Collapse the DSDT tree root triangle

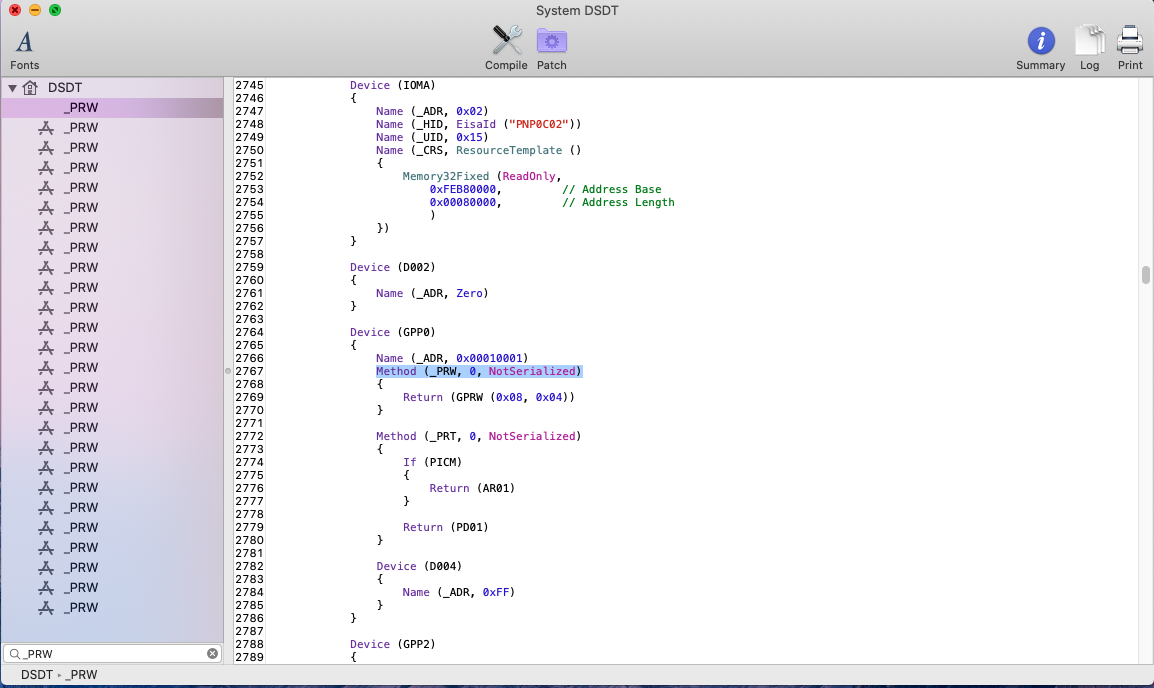pyautogui.click(x=13, y=88)
